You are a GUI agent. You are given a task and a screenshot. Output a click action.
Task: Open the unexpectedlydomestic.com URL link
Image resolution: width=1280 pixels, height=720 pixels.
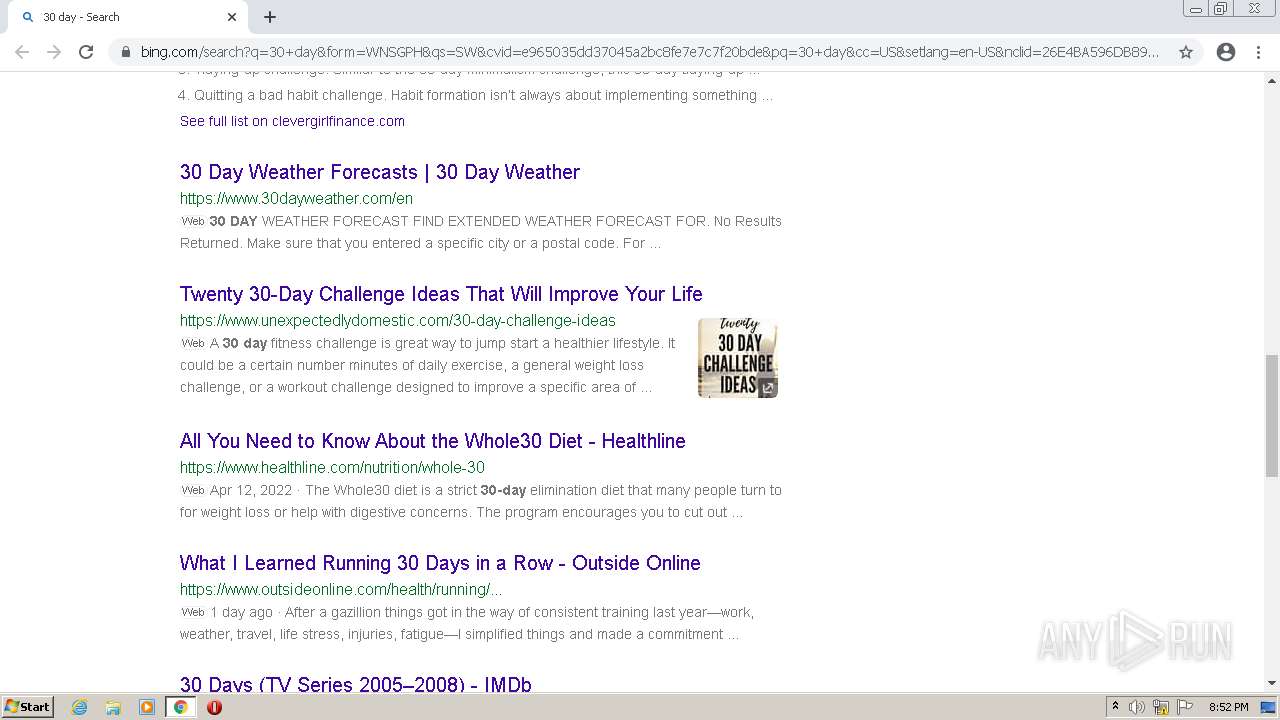398,320
